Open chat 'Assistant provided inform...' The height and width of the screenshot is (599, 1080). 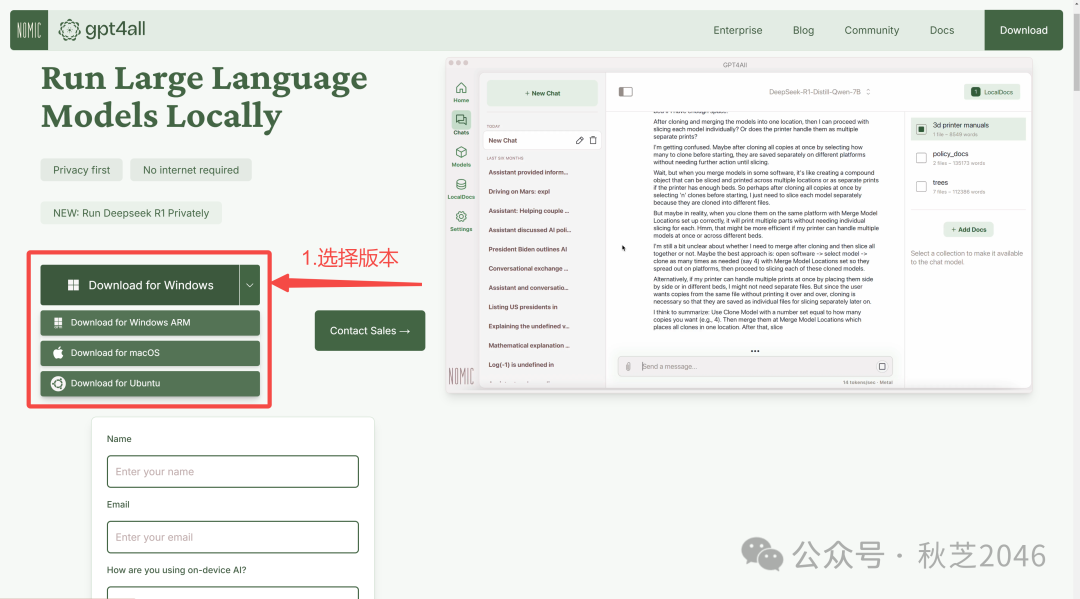click(529, 172)
